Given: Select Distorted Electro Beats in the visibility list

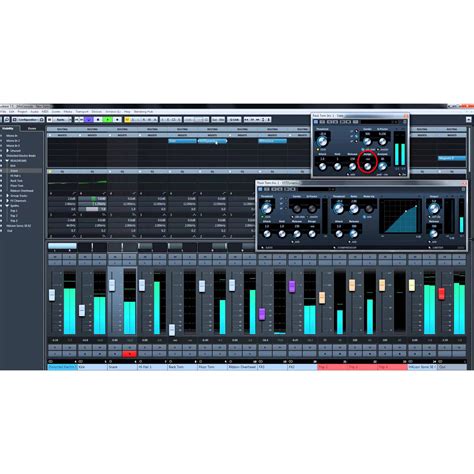Looking at the screenshot, I should tap(21, 156).
